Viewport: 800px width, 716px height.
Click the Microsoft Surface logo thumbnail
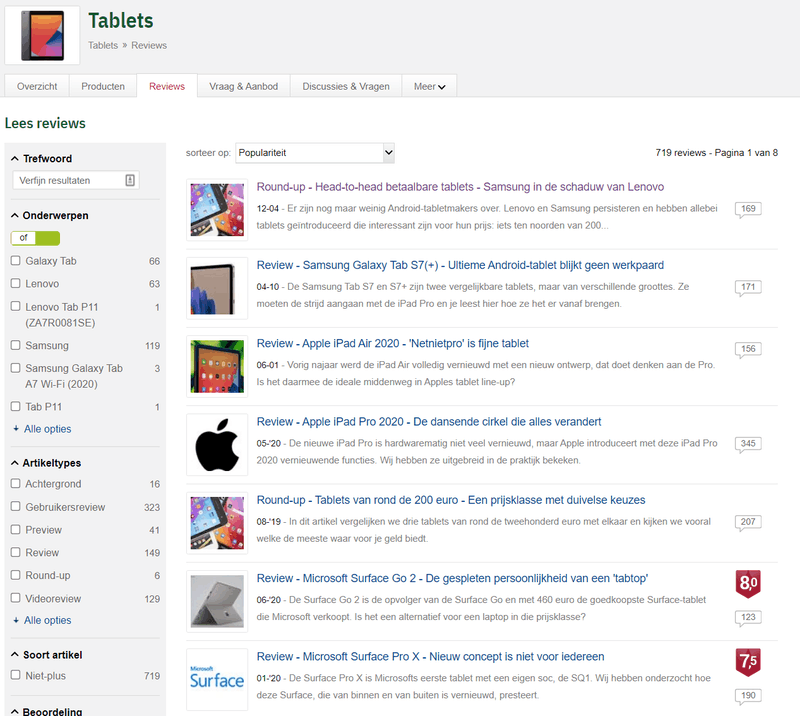click(x=217, y=679)
